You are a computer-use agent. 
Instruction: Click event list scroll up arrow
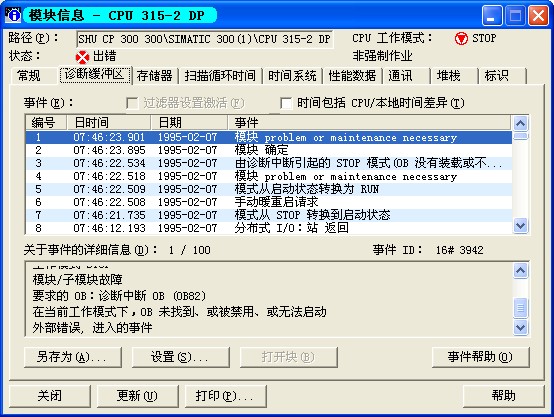pyautogui.click(x=520, y=123)
